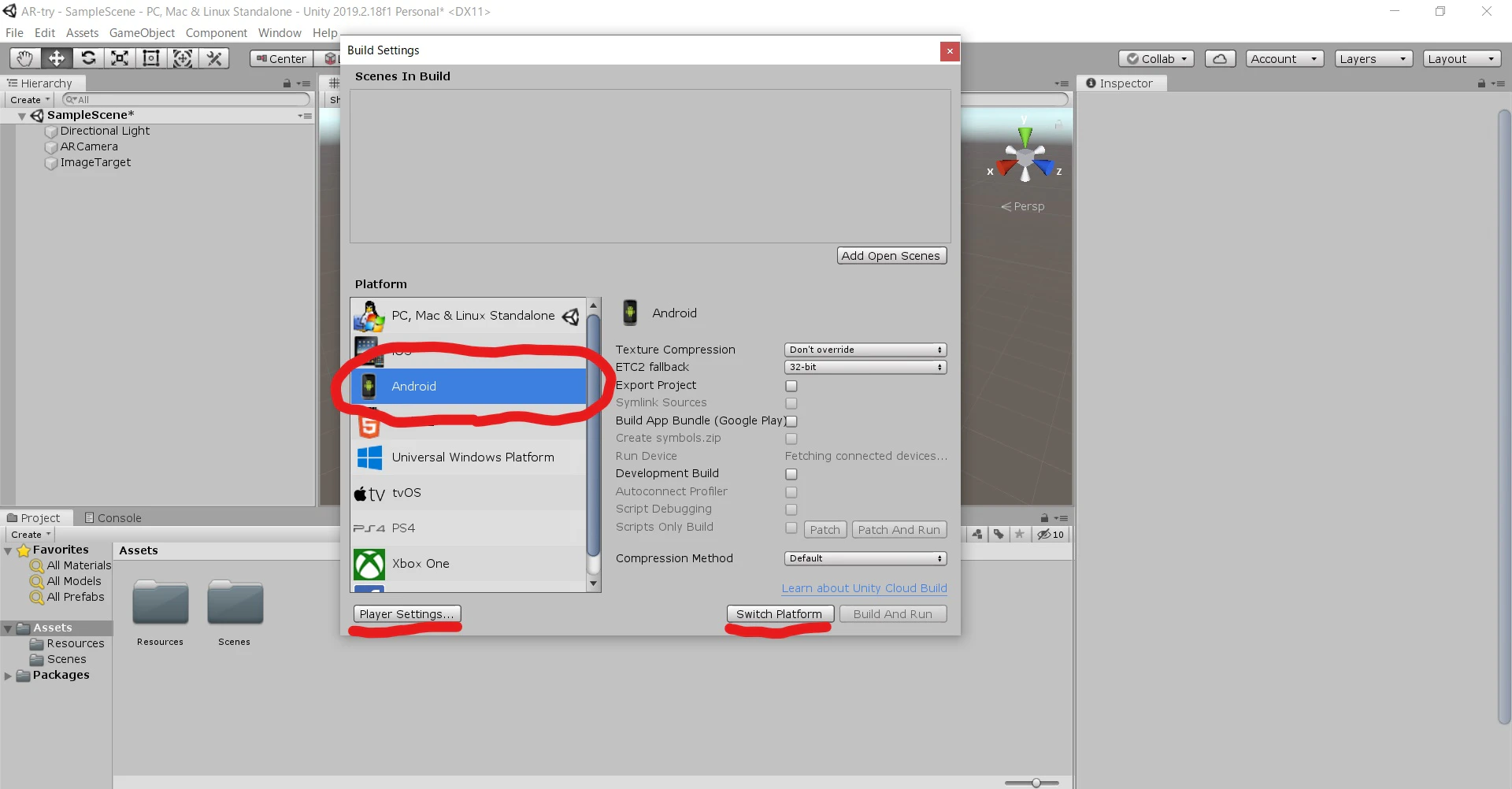Click the Hierarchy panel lock icon

coord(287,83)
